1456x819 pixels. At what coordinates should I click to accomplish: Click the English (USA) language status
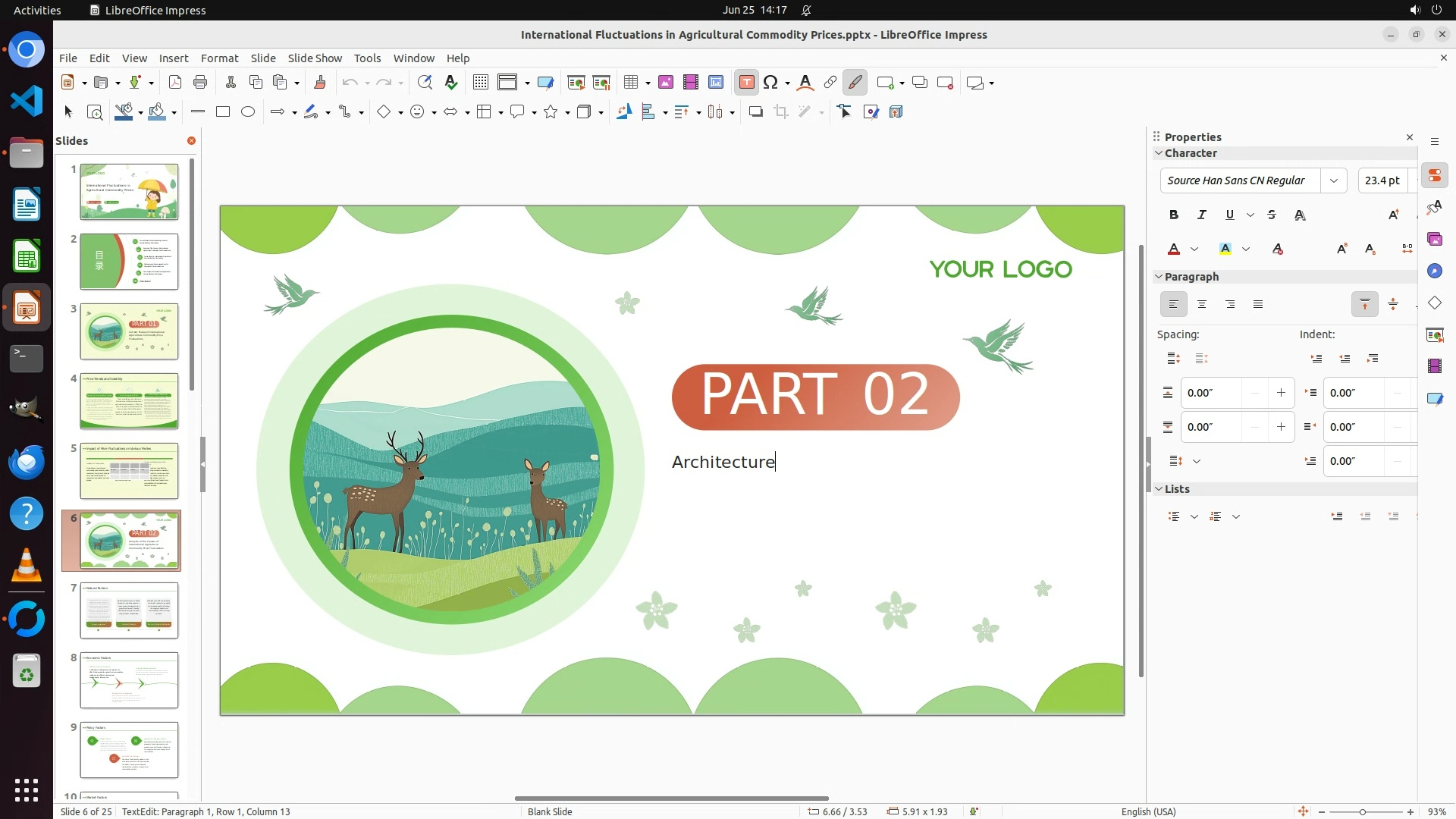1148,811
